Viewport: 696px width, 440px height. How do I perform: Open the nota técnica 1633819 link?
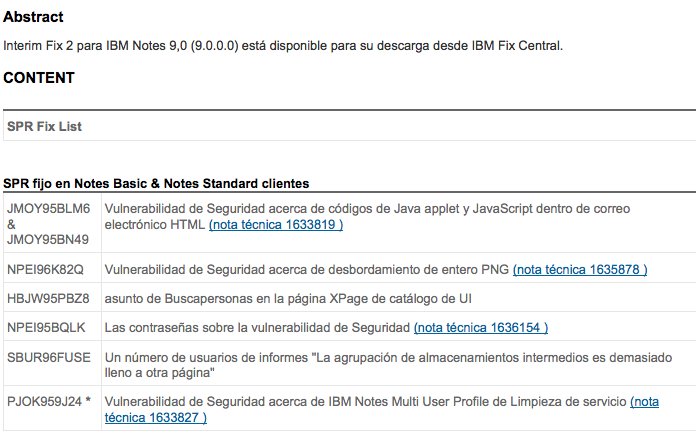pyautogui.click(x=276, y=225)
